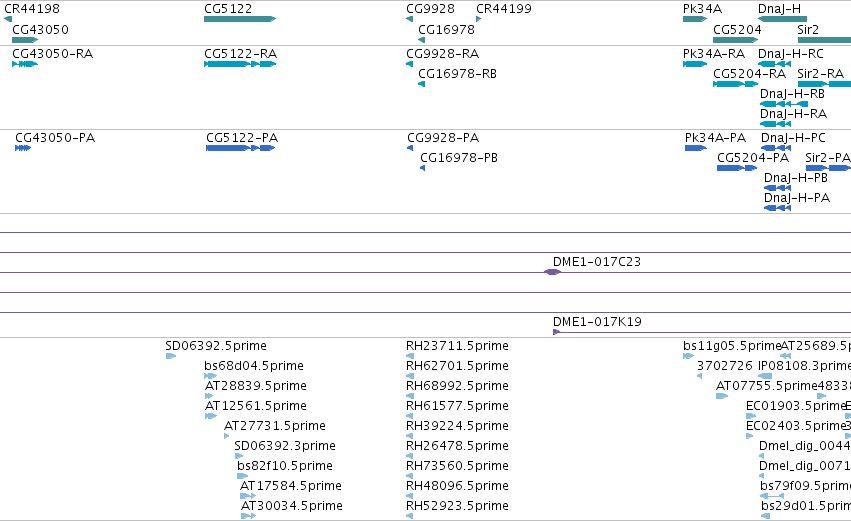Select the DnaJ-H-PA protein label
Viewport: 851px width, 521px height.
click(x=797, y=199)
